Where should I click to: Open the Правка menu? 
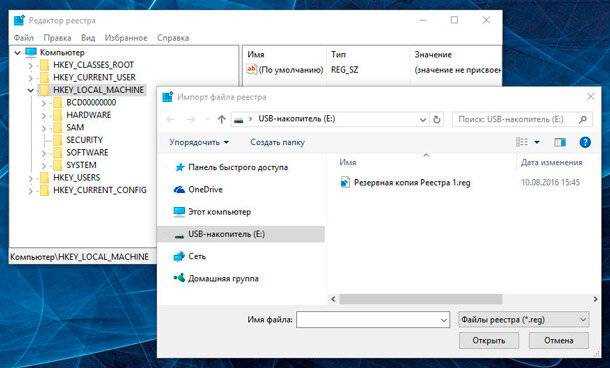point(57,38)
